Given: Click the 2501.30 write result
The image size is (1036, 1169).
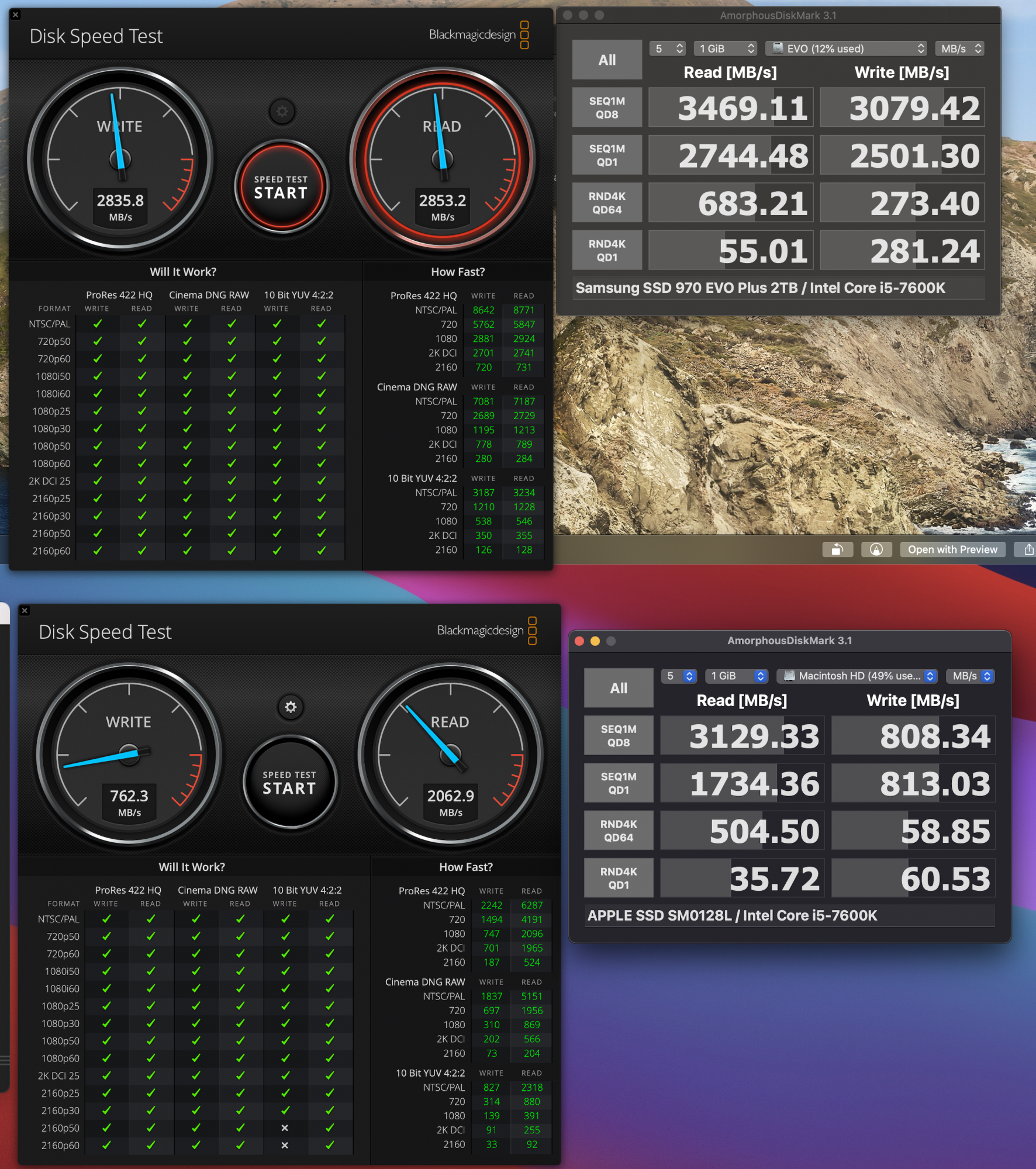Looking at the screenshot, I should pyautogui.click(x=902, y=155).
